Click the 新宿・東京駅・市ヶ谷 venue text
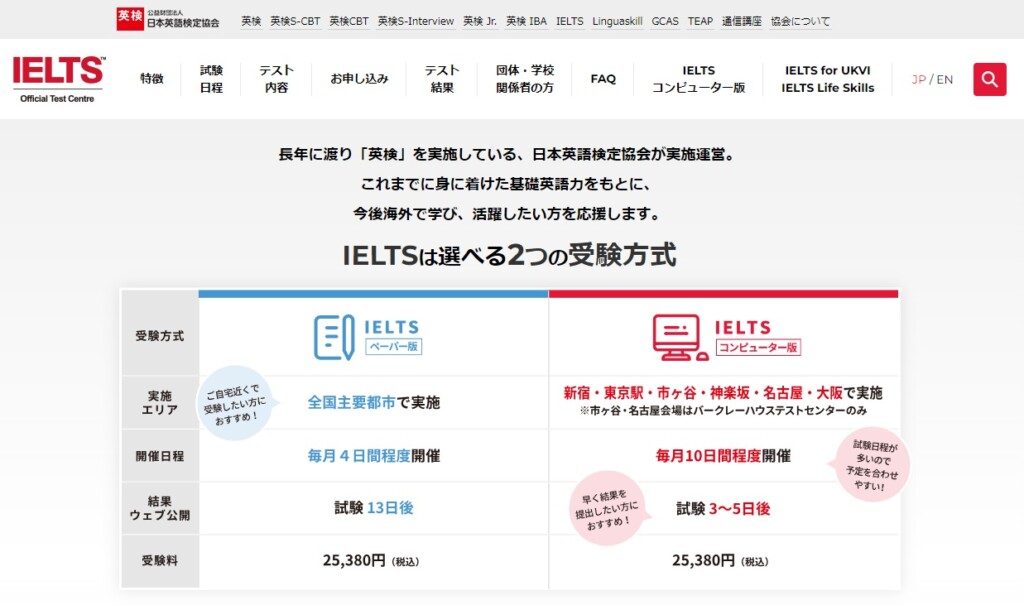Image resolution: width=1024 pixels, height=605 pixels. 723,393
